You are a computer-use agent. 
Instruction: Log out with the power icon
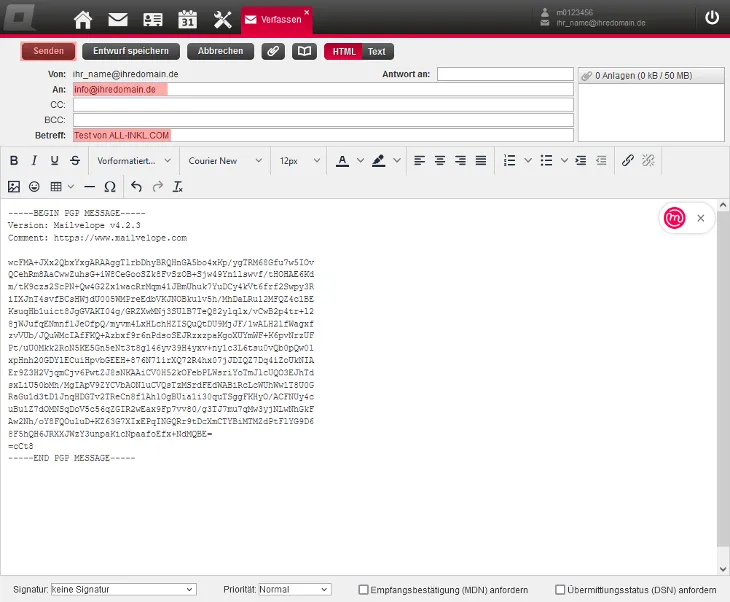[712, 18]
